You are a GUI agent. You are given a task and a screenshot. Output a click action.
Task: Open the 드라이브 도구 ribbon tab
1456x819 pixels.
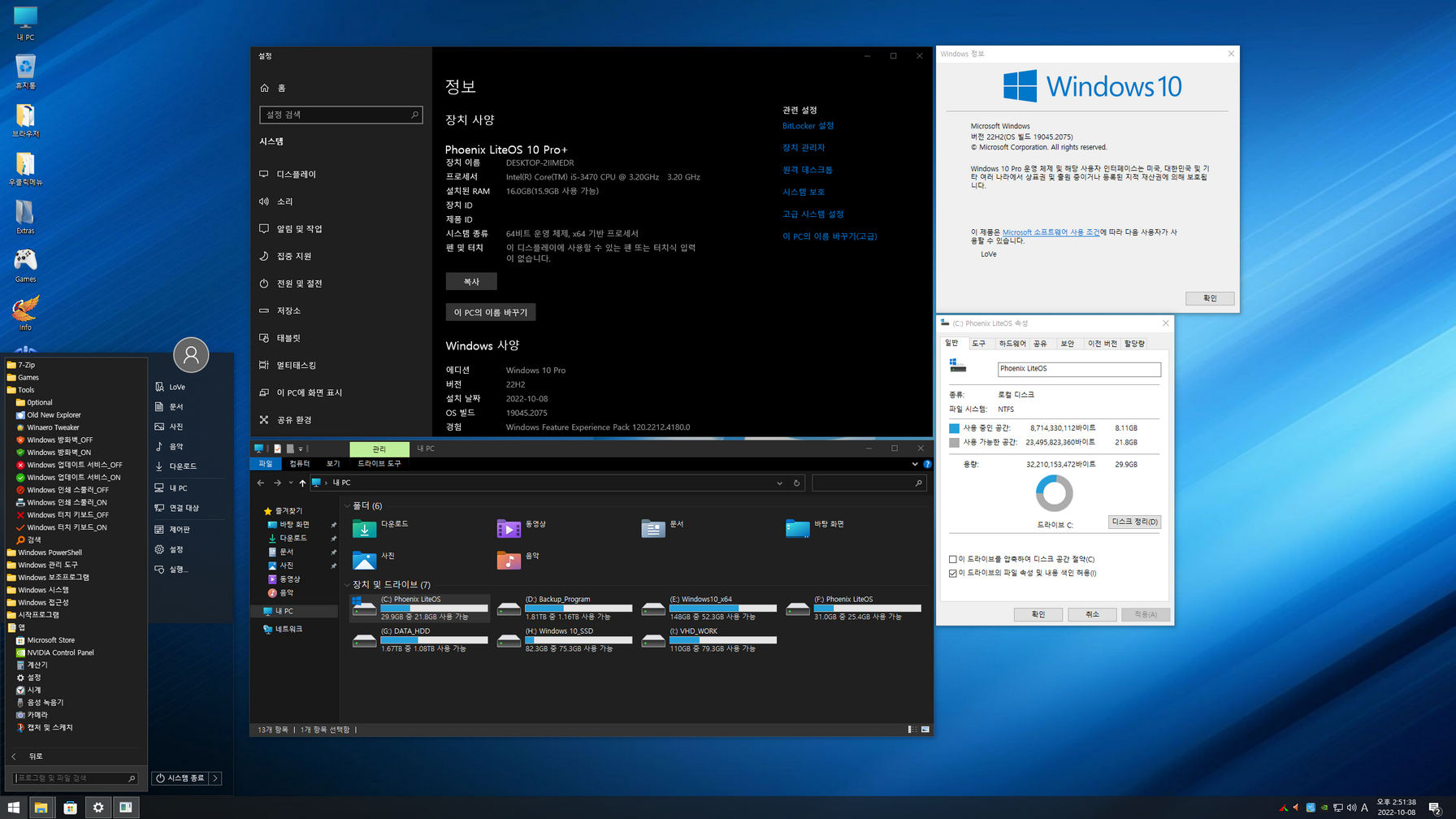click(x=379, y=463)
